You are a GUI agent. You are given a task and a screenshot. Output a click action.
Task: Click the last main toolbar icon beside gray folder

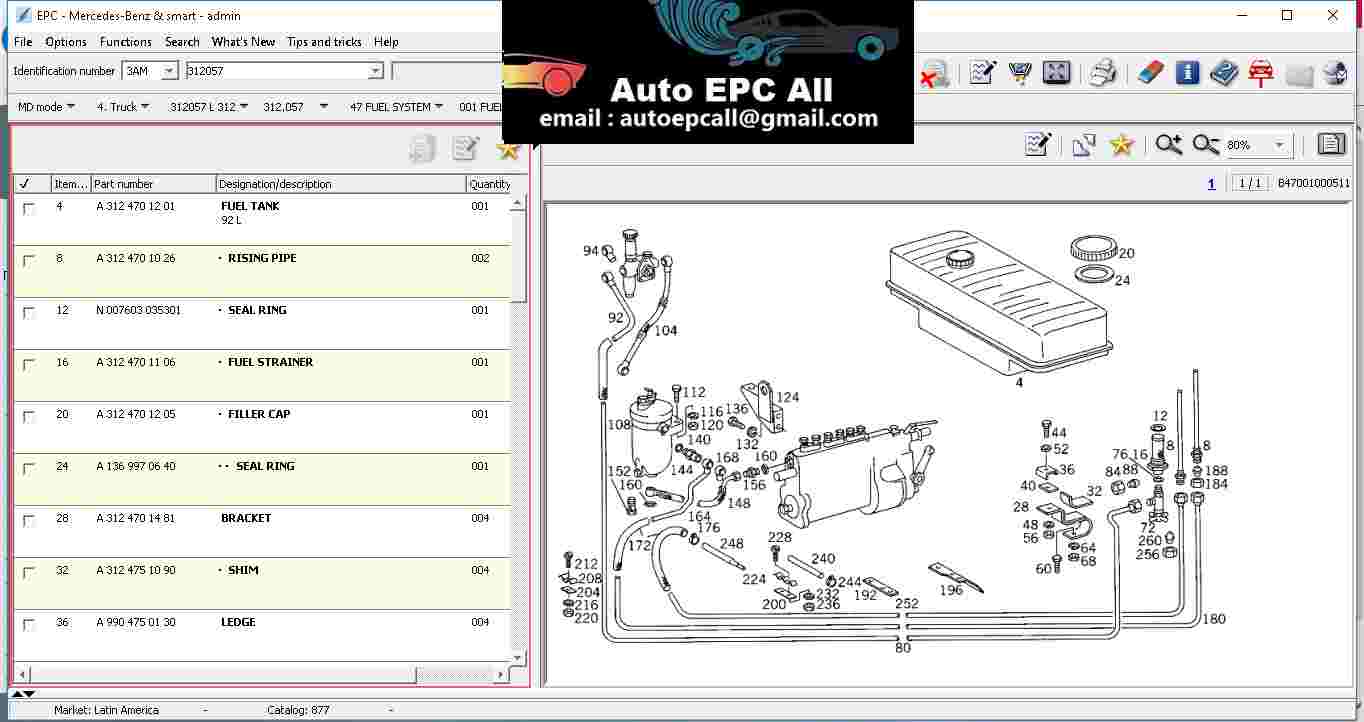(x=1335, y=72)
